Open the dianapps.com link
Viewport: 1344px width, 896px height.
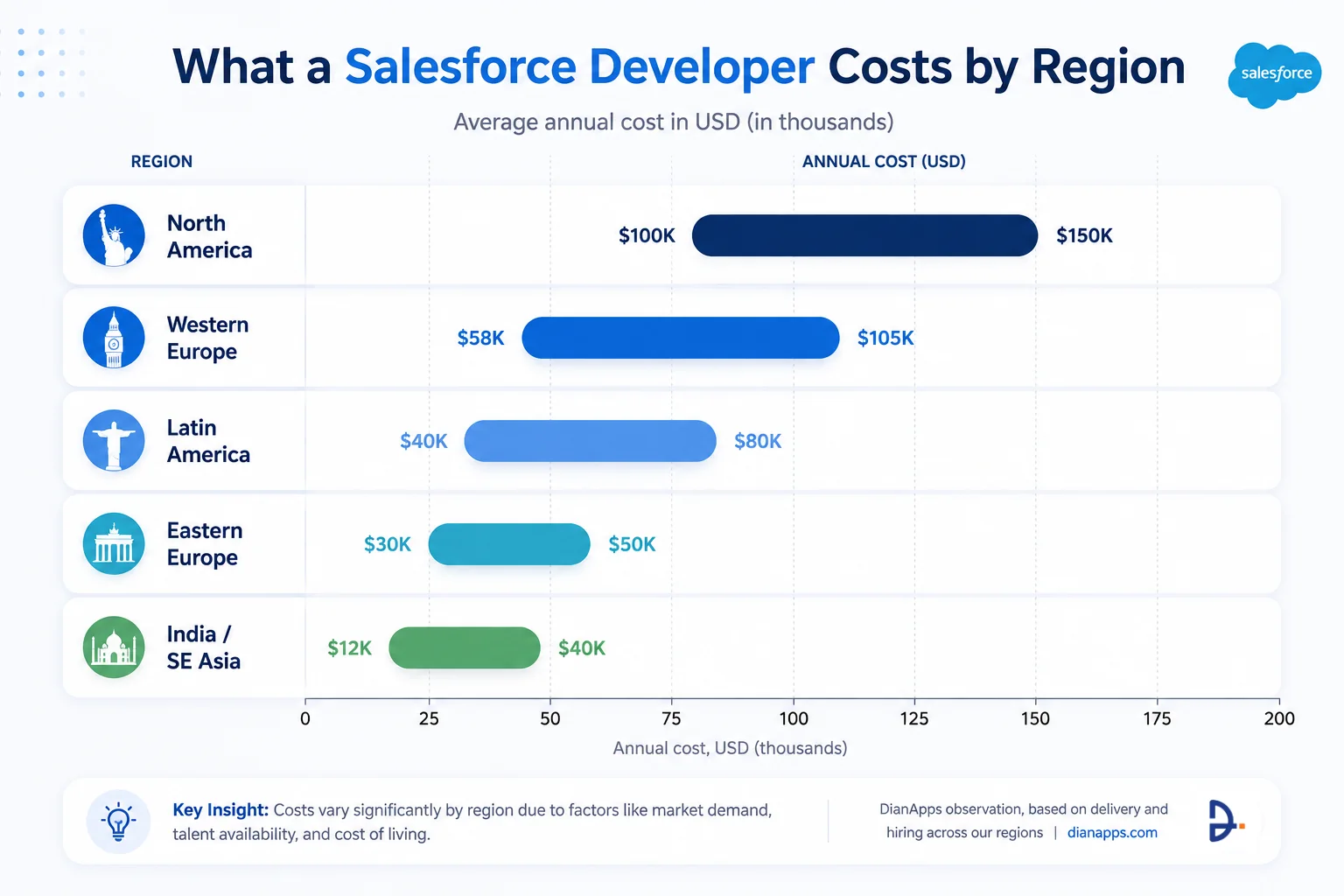point(1112,833)
